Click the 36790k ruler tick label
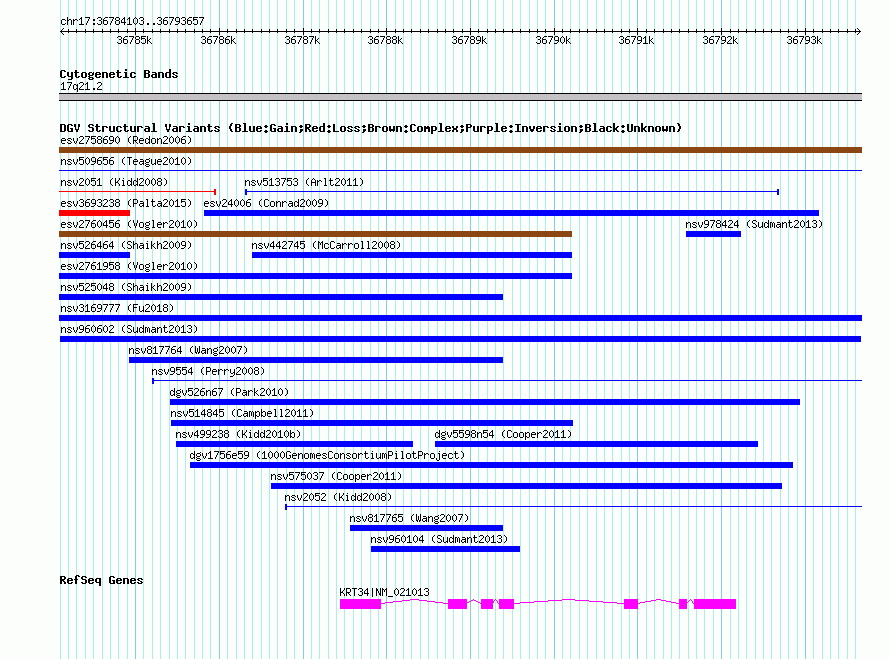The width and height of the screenshot is (890, 659). (x=553, y=40)
